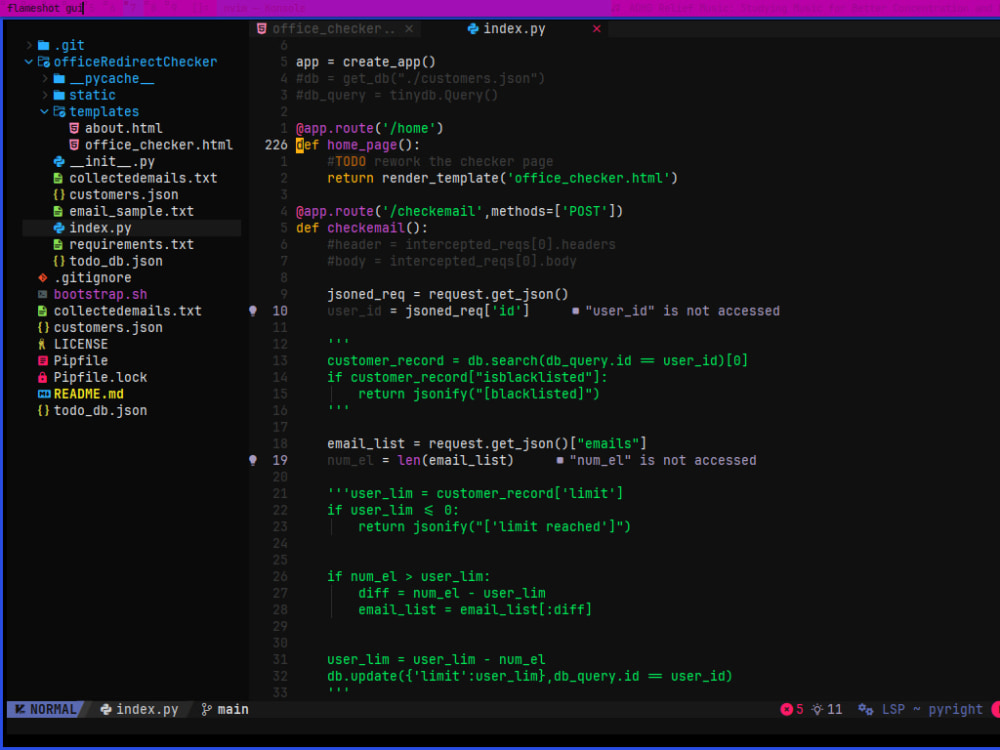Click line number 226 in the gutter
The height and width of the screenshot is (750, 1000).
pos(276,145)
